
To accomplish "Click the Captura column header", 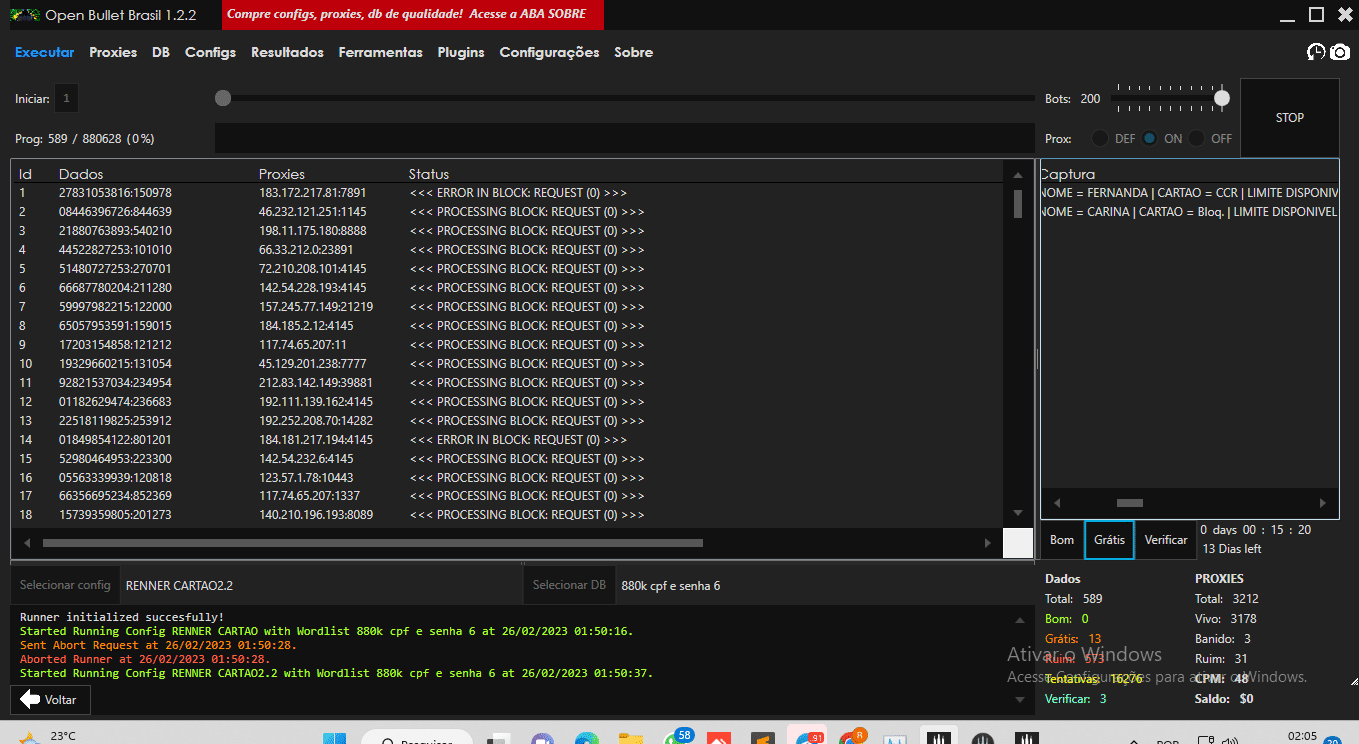I will 1068,174.
